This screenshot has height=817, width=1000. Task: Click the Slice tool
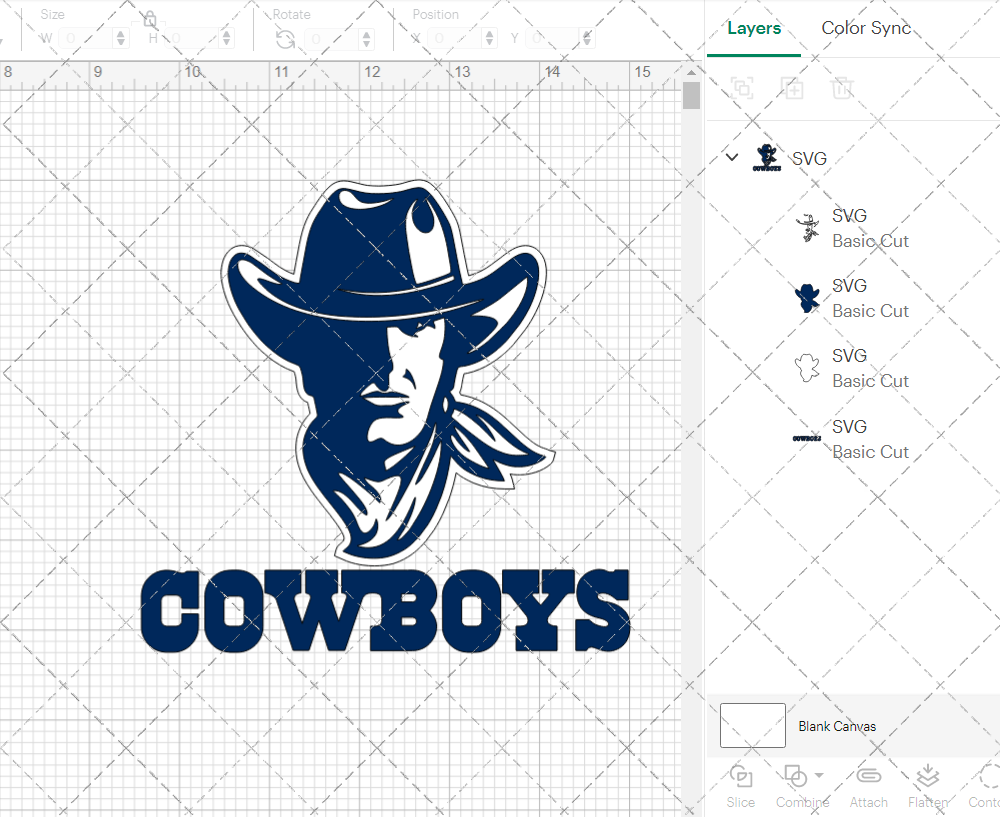[740, 786]
